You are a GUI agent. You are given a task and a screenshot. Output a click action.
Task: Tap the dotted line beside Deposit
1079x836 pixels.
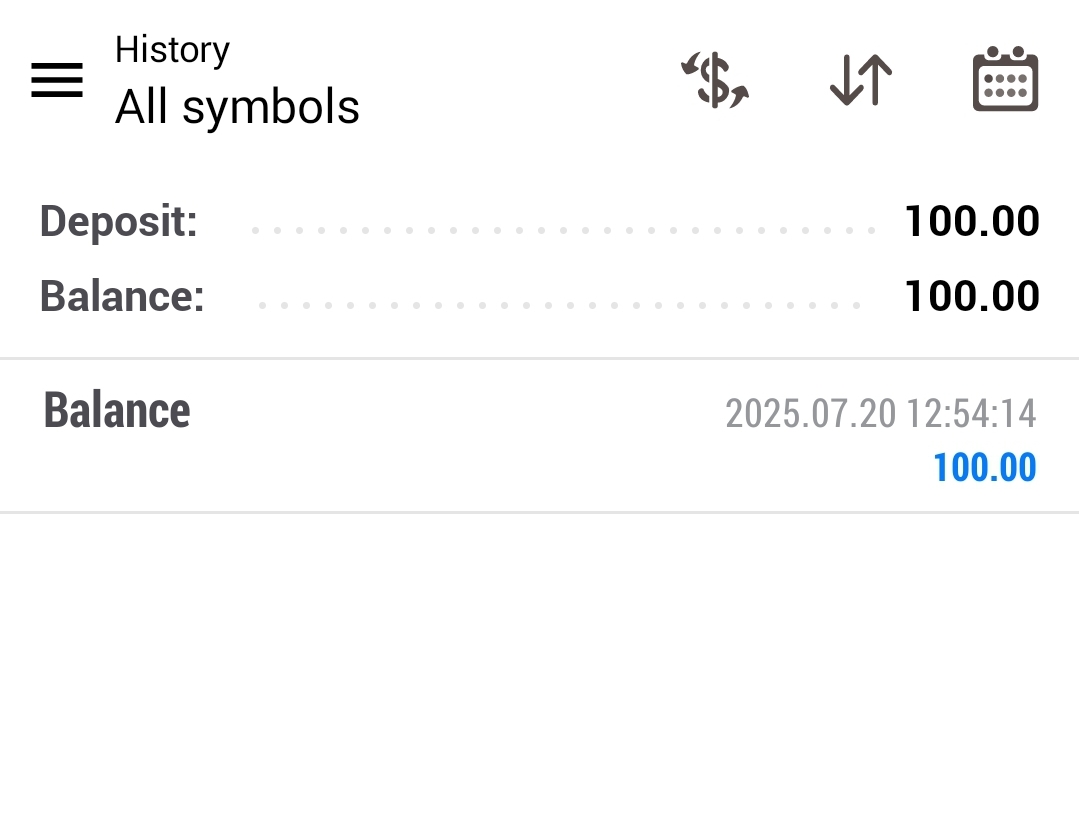tap(560, 231)
